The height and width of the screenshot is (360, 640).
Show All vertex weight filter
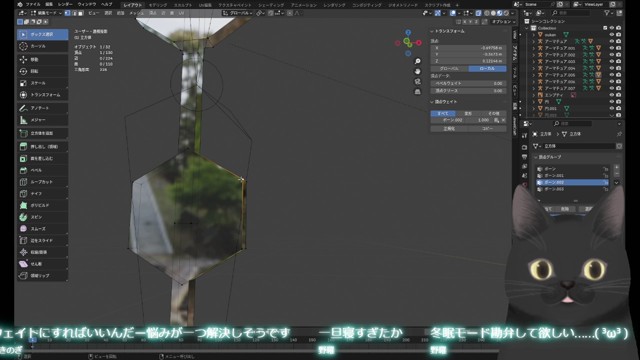[x=443, y=113]
